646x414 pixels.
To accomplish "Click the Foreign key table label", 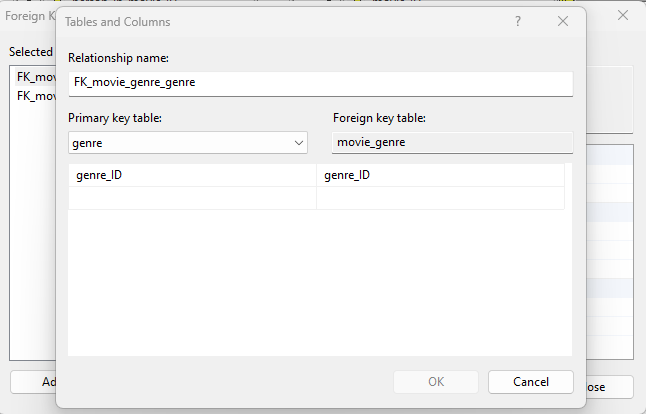I will point(380,119).
